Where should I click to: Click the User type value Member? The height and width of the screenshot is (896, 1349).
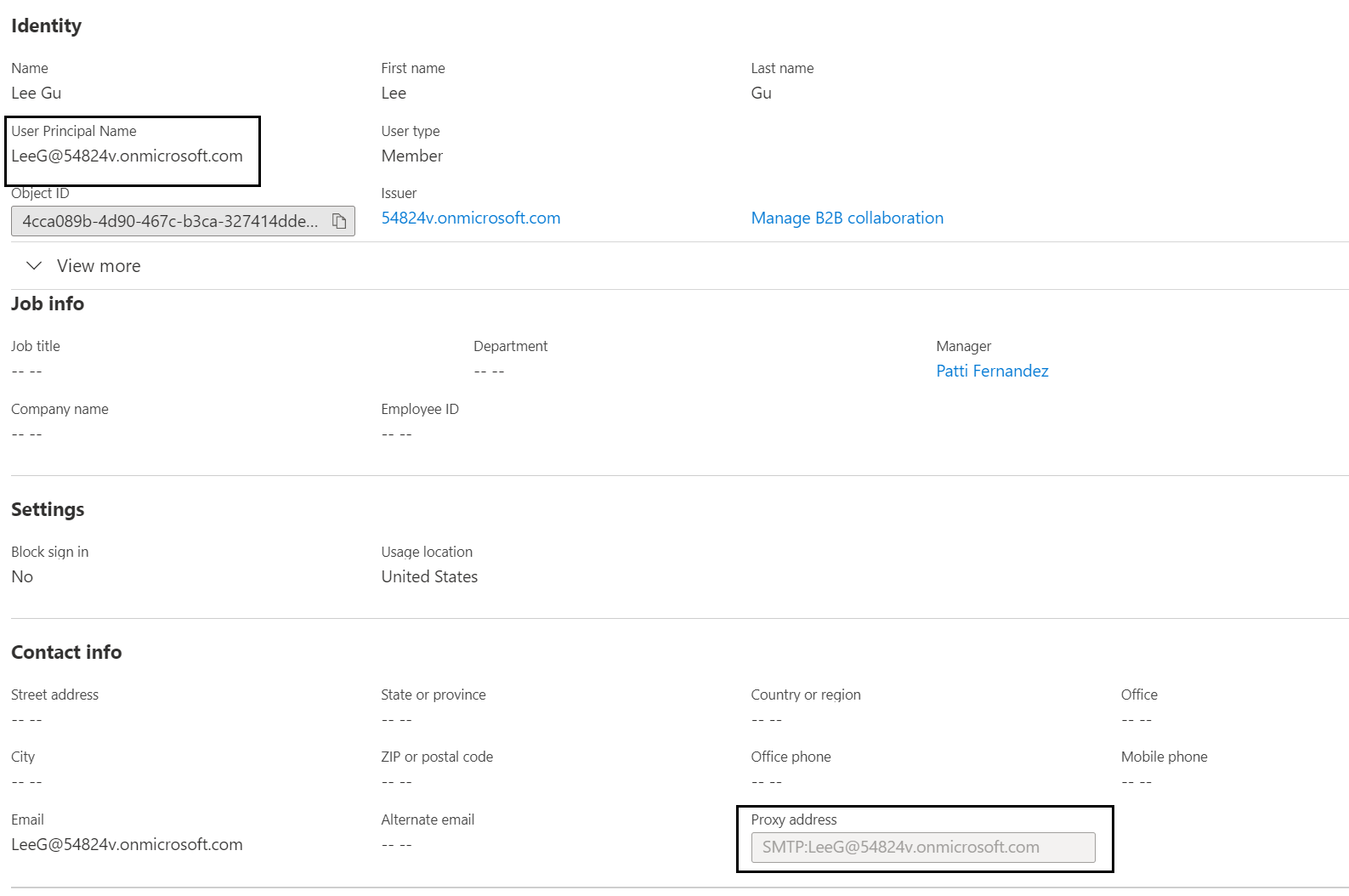(411, 156)
